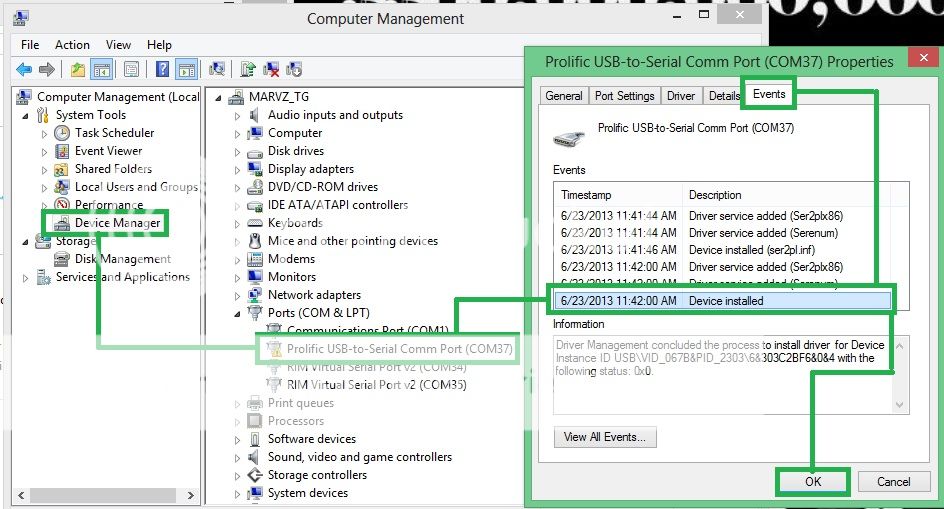This screenshot has width=944, height=509.
Task: Collapse the Ports (COM & LPT) category
Action: click(237, 314)
